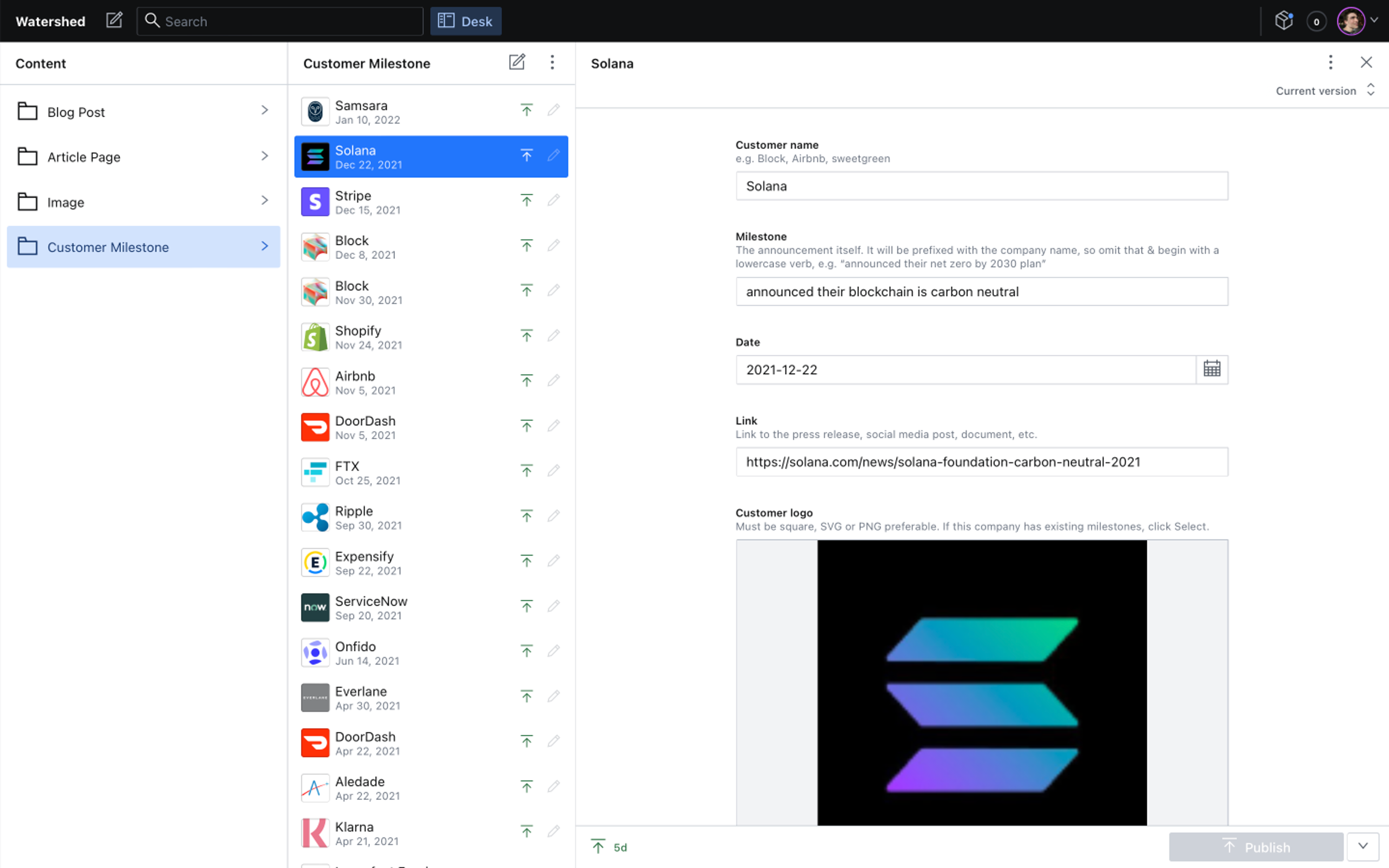Viewport: 1389px width, 868px height.
Task: Click the edit pencil icon for Samsara
Action: pyautogui.click(x=553, y=110)
